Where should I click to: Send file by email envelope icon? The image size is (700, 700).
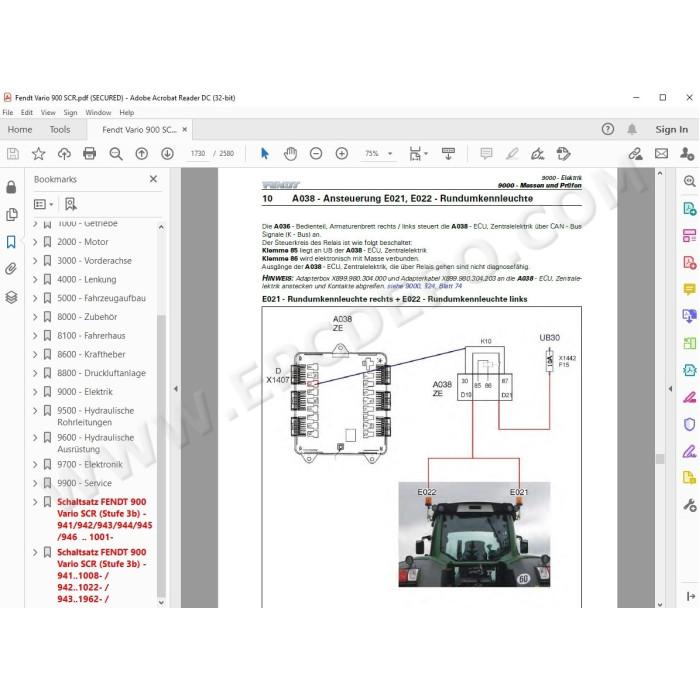click(x=662, y=154)
